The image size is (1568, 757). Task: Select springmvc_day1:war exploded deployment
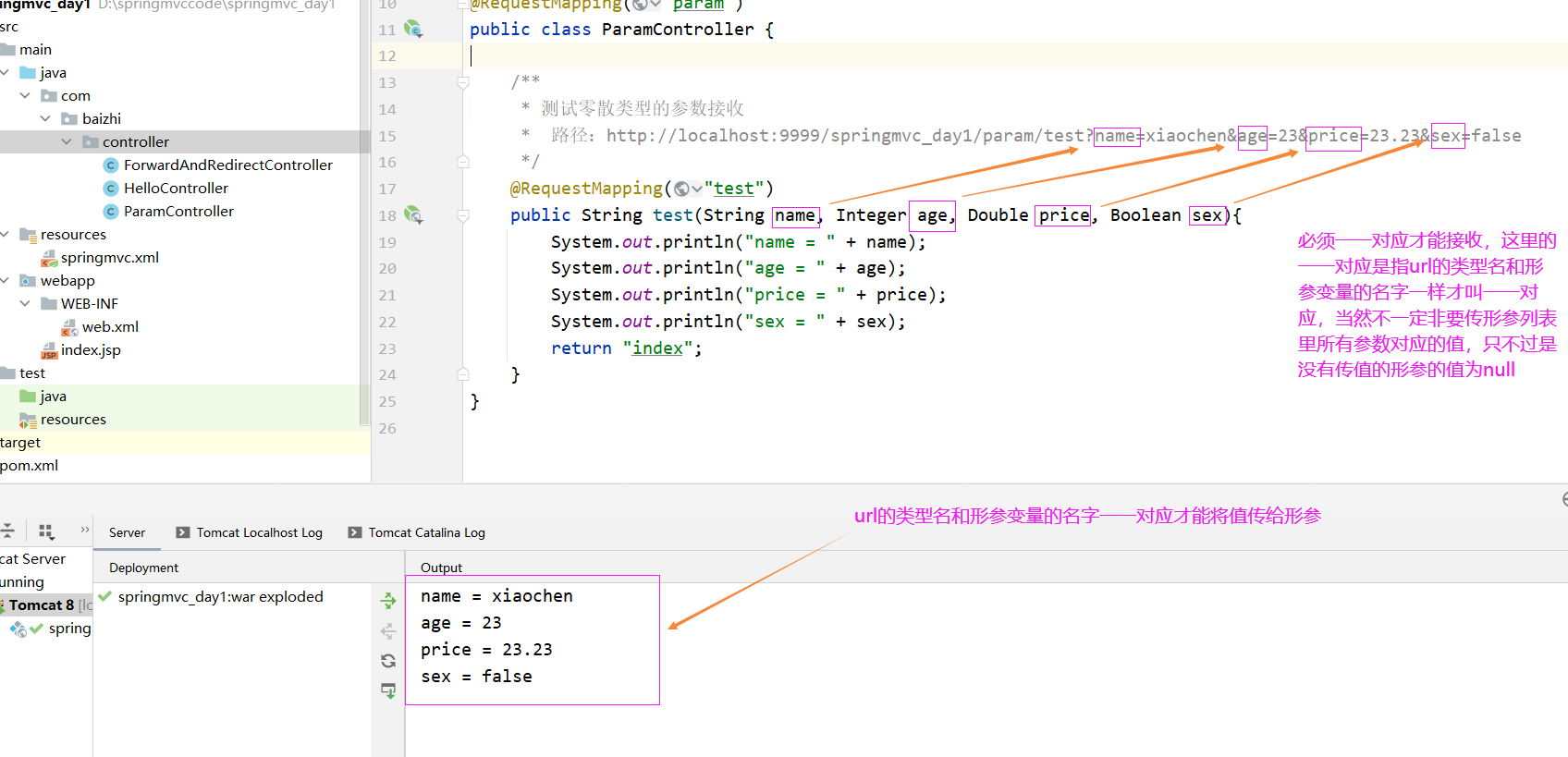point(220,596)
